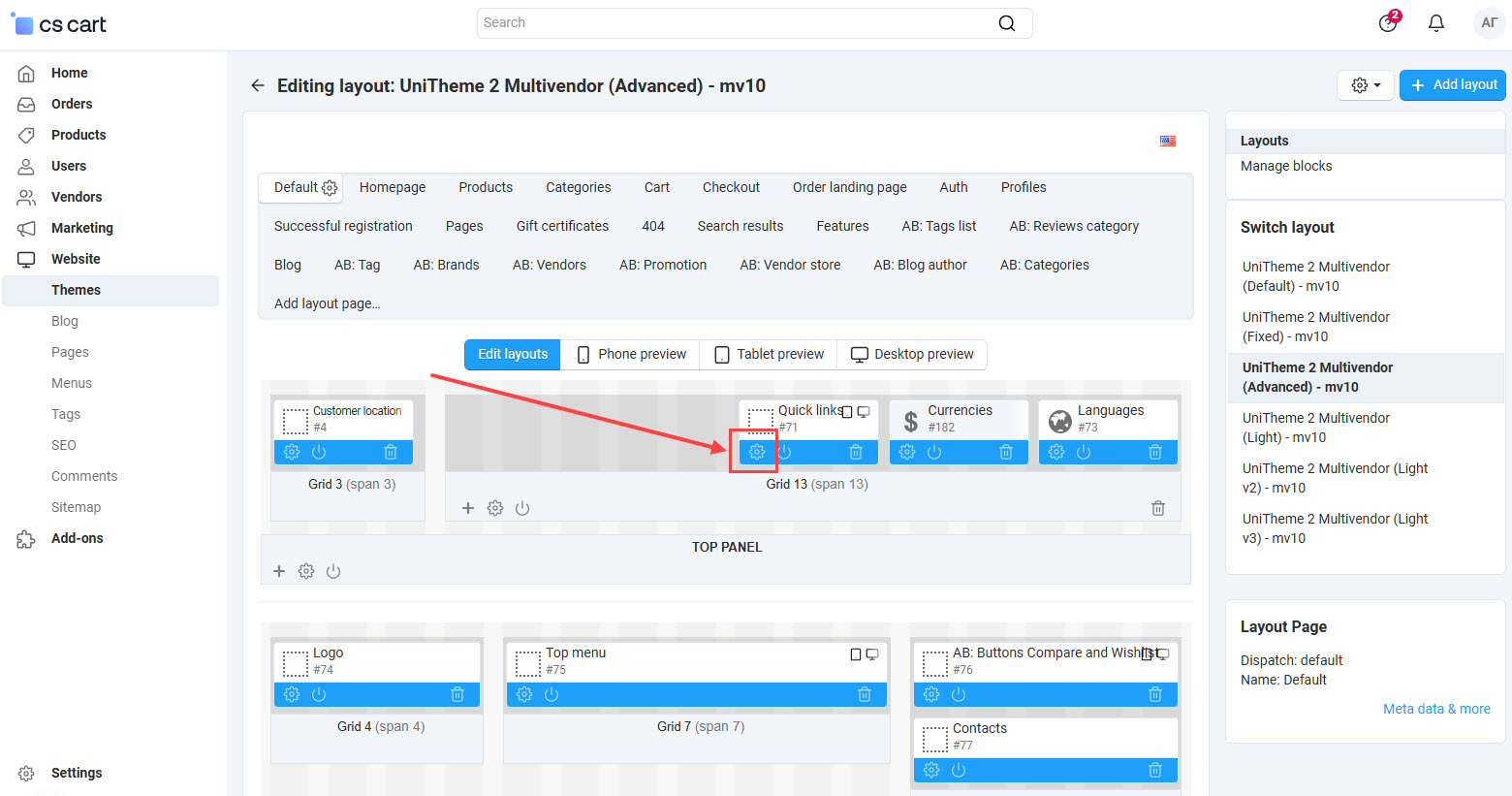Open the Menus submenu item
The width and height of the screenshot is (1512, 796).
pyautogui.click(x=72, y=383)
